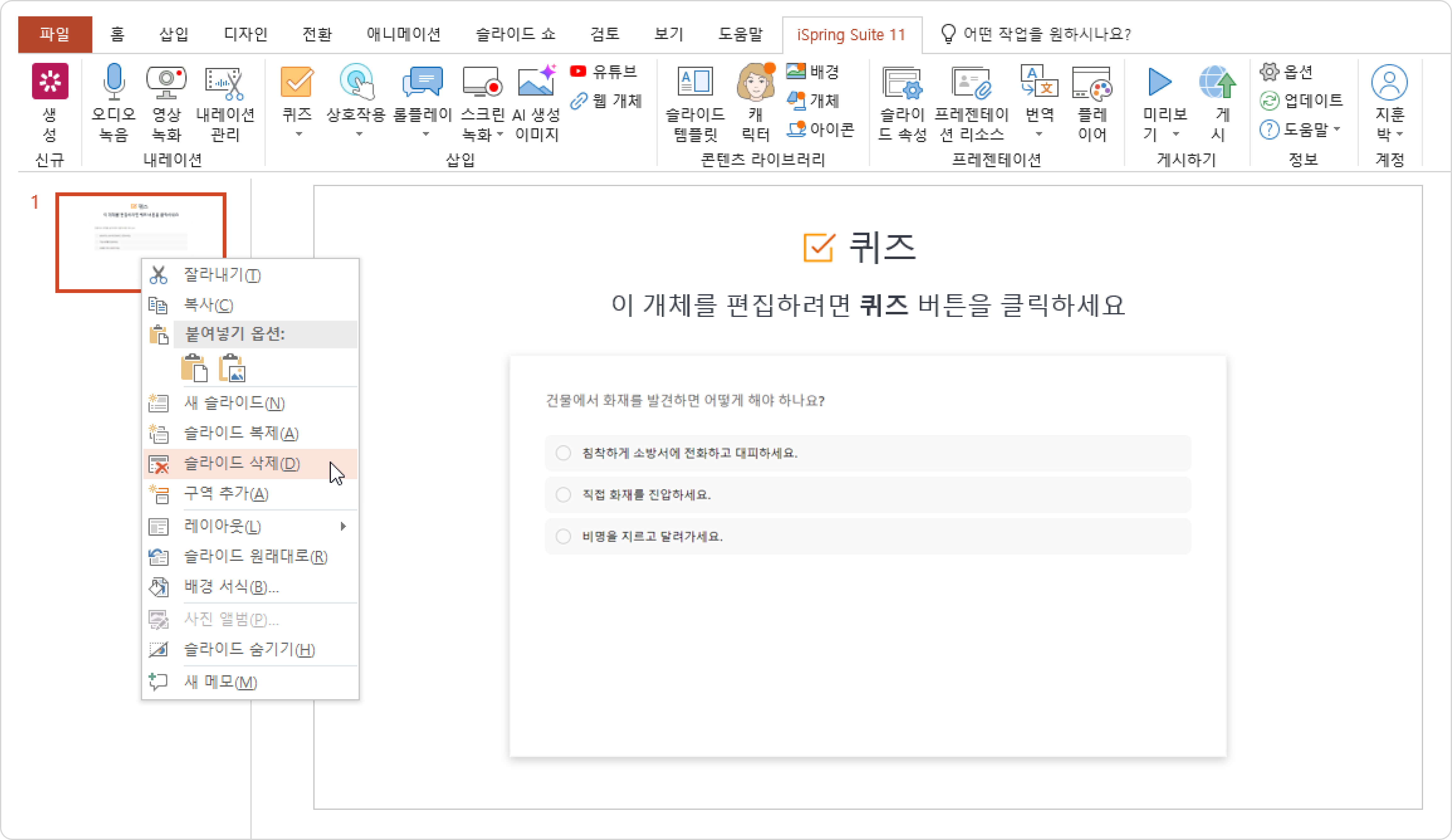The image size is (1452, 840).
Task: Choose Delete Slide from the context menu
Action: (242, 463)
